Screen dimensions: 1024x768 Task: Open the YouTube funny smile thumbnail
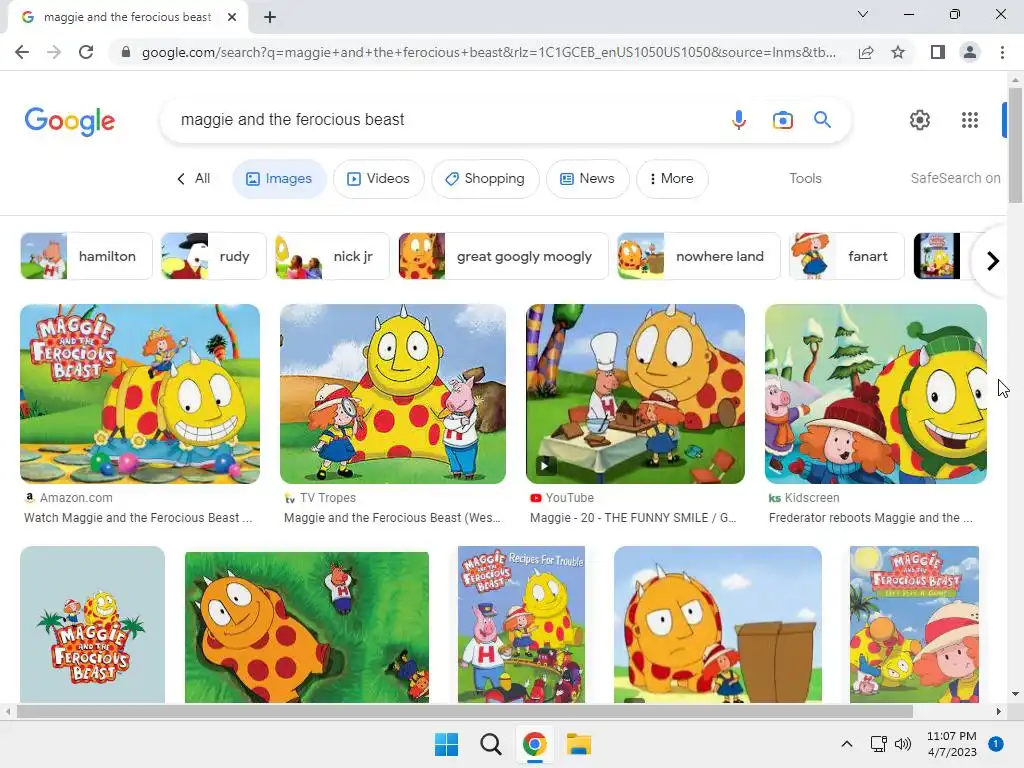635,394
